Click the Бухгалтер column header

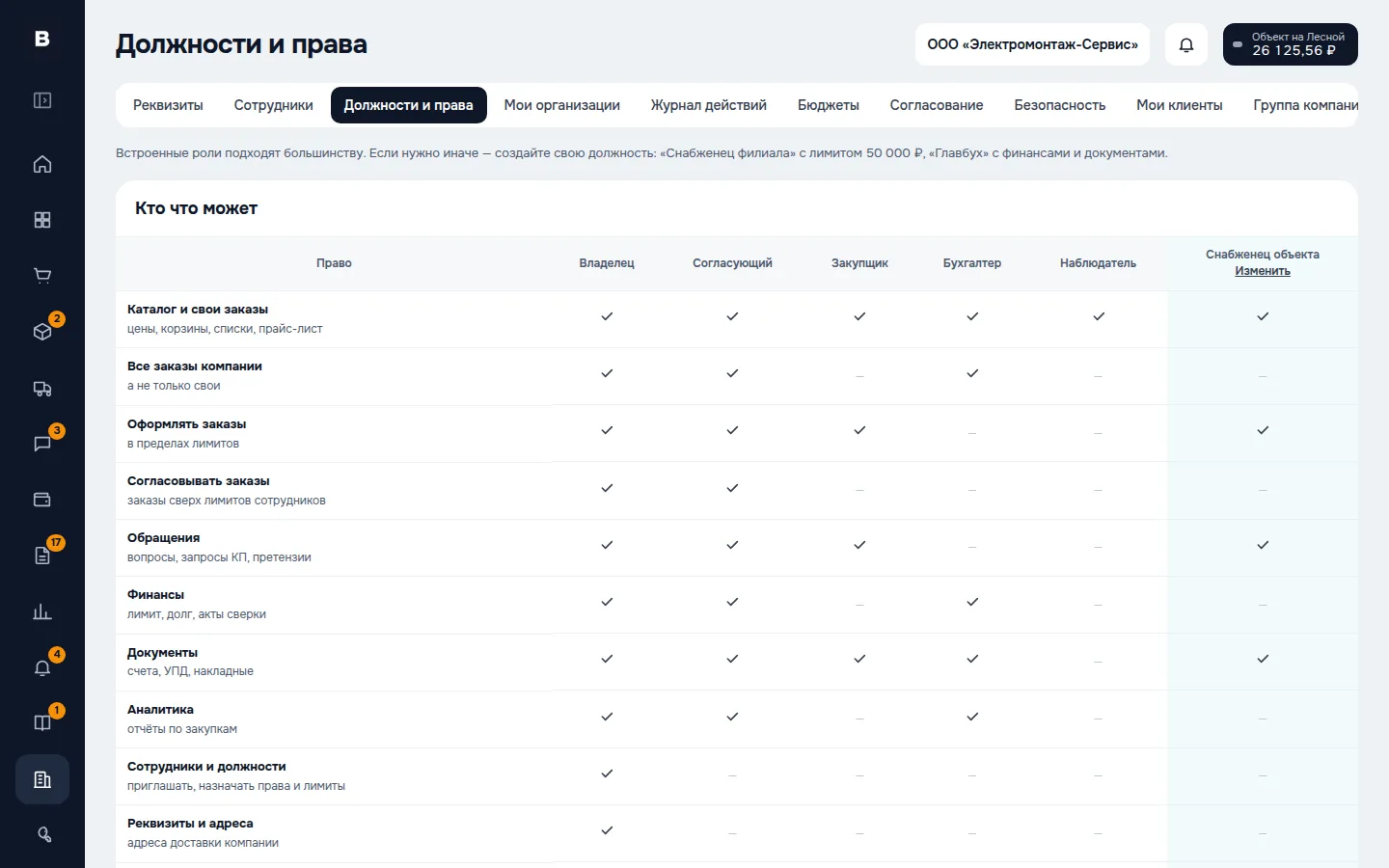[972, 263]
